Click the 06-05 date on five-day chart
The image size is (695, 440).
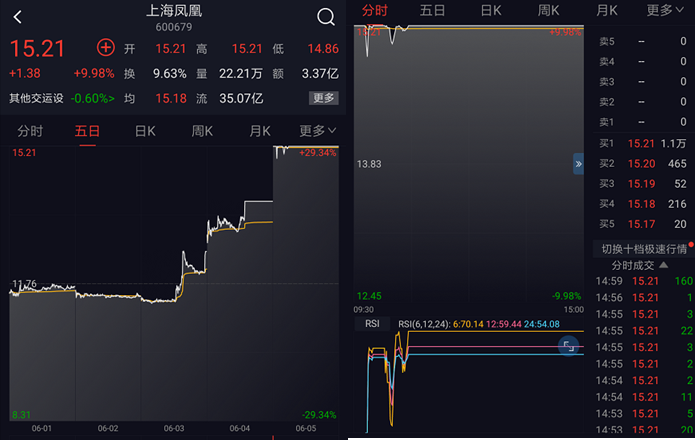coord(306,428)
